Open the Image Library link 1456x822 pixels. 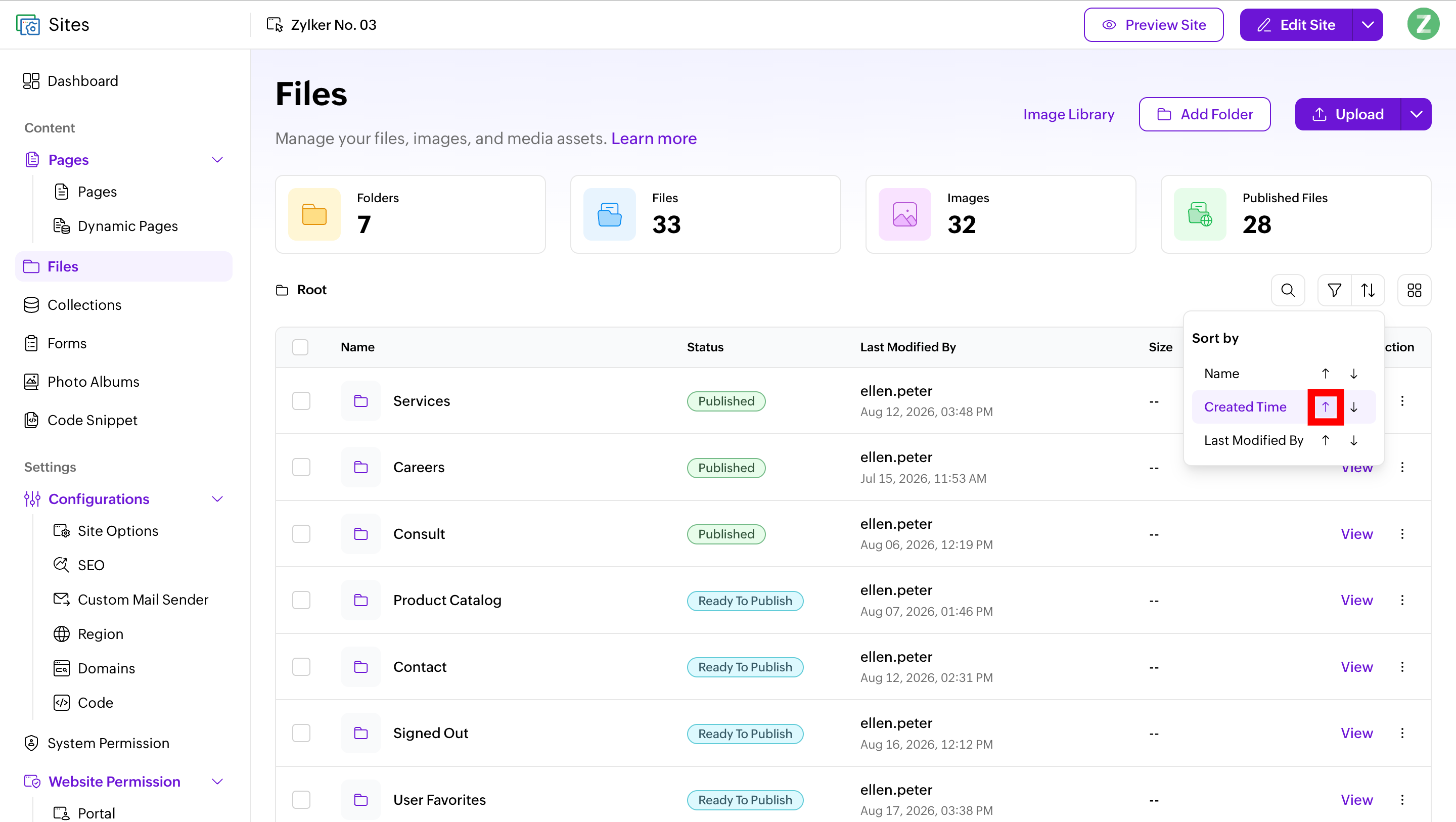[x=1068, y=114]
